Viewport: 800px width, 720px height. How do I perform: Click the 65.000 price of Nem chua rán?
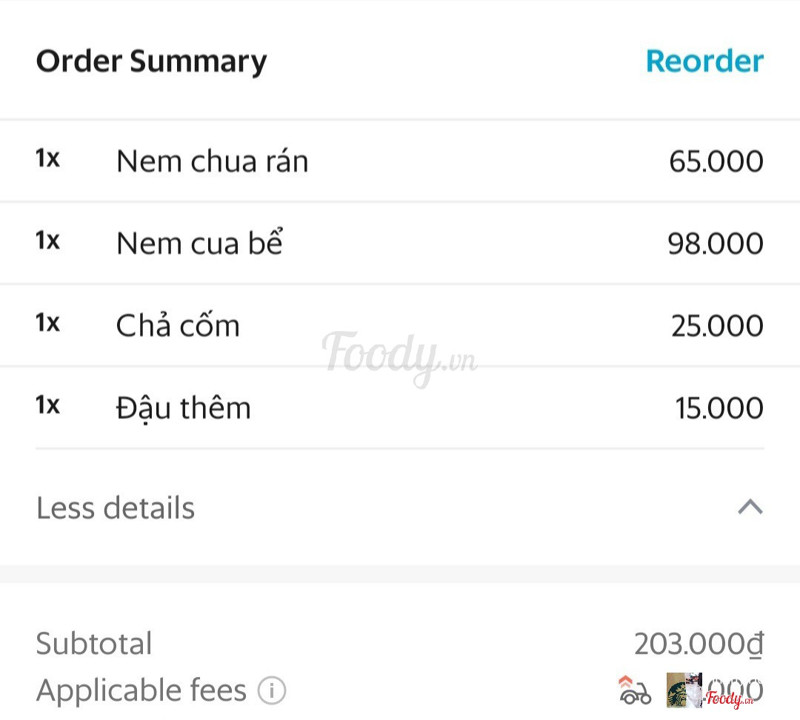(x=716, y=161)
